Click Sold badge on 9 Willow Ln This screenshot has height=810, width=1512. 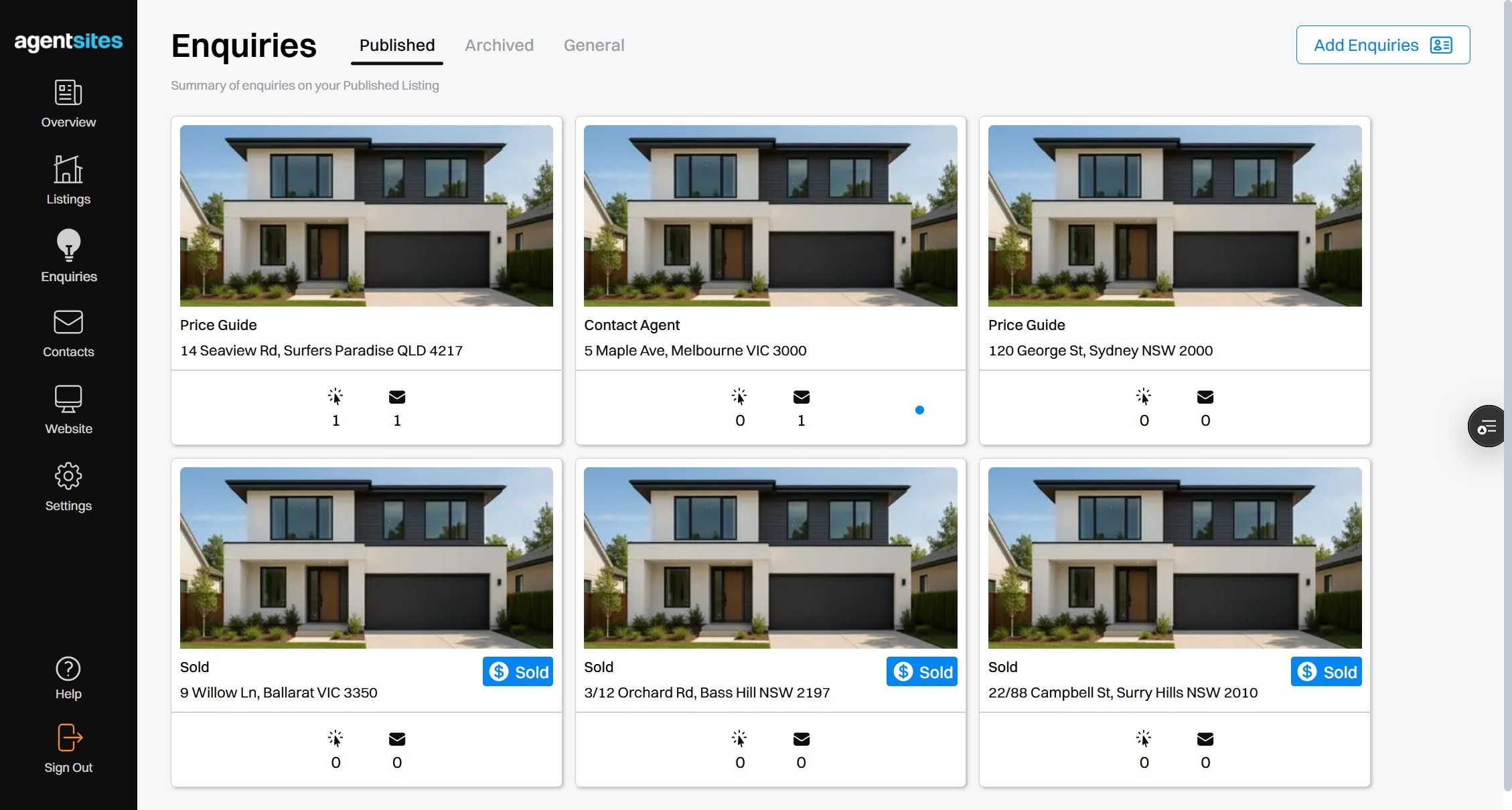point(518,671)
